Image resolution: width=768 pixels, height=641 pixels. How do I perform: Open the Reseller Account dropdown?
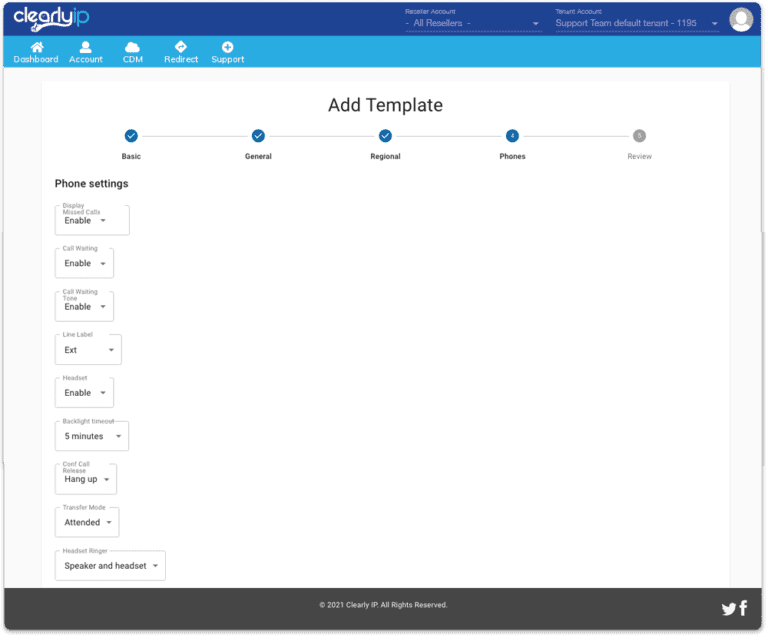click(x=473, y=23)
